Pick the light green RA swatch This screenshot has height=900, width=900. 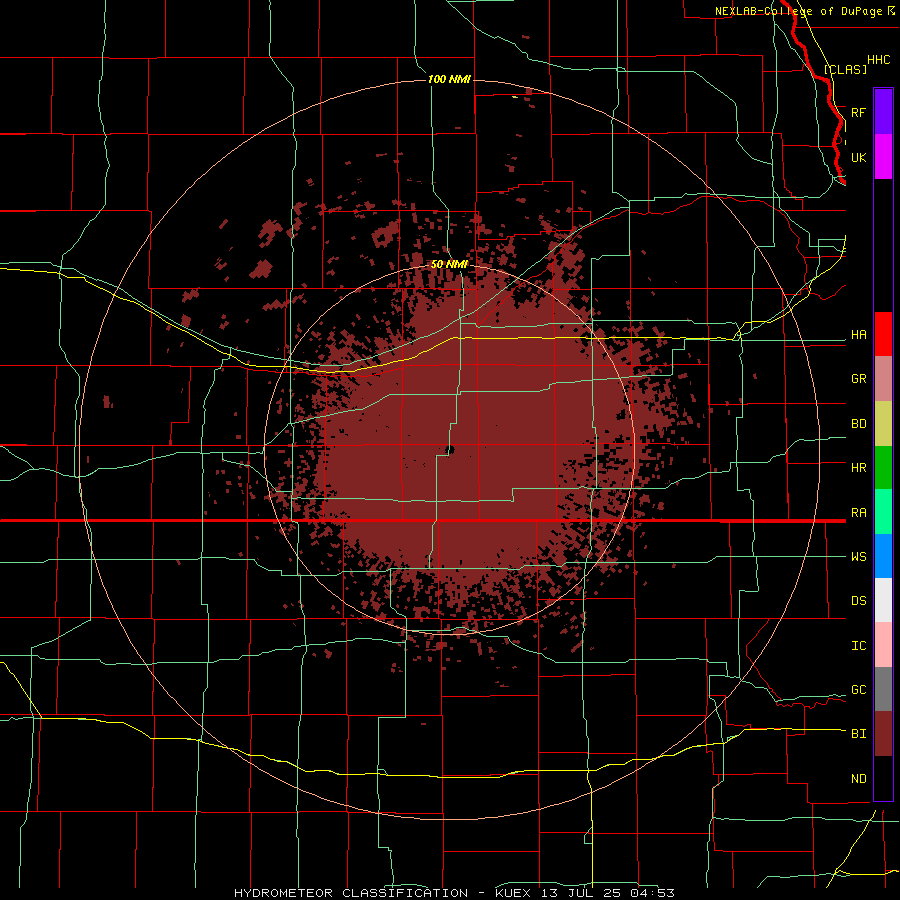click(x=883, y=512)
